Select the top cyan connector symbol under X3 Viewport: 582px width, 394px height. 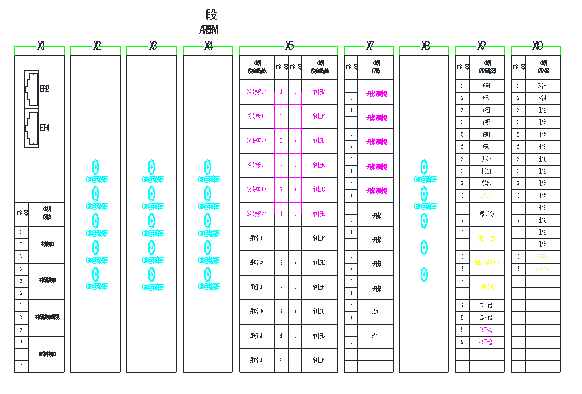click(x=151, y=167)
